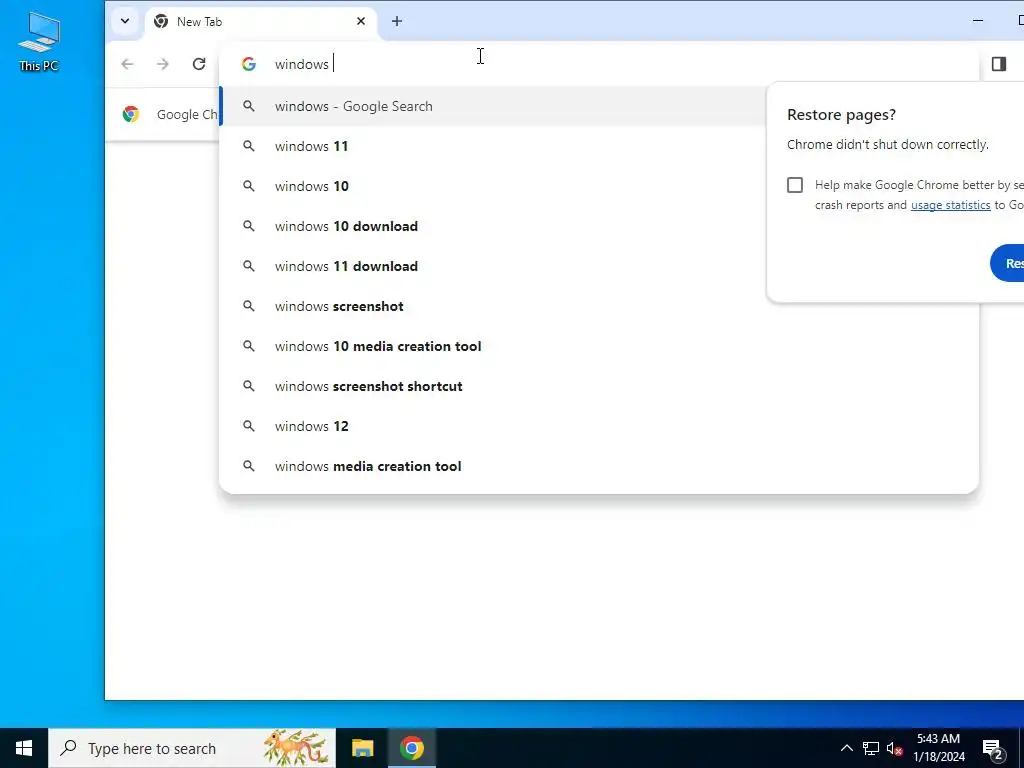Screen dimensions: 1024x768
Task: Click the Chrome taskbar icon
Action: [412, 748]
